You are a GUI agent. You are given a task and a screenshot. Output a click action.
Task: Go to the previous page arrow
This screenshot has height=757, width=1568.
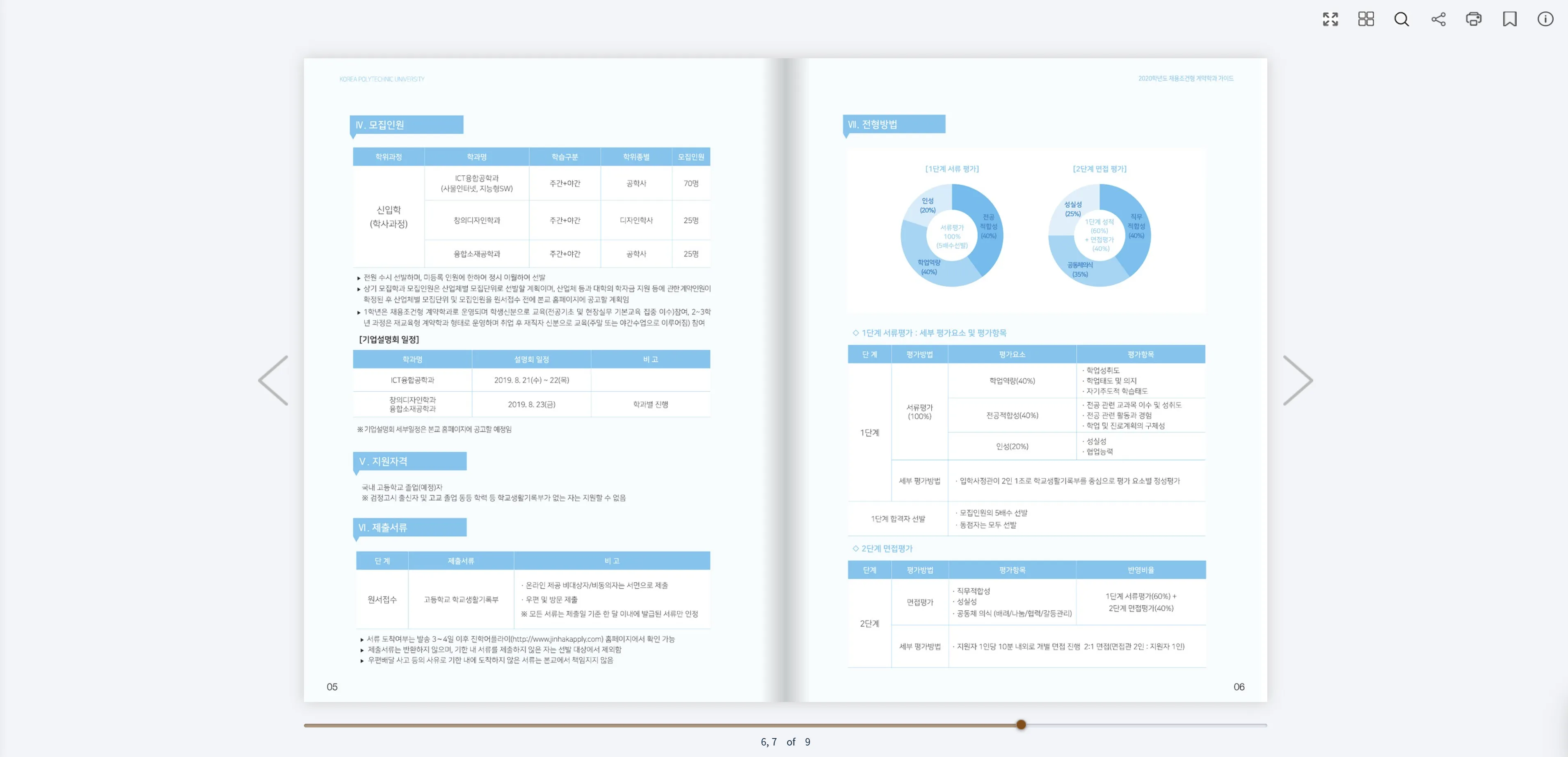coord(273,380)
